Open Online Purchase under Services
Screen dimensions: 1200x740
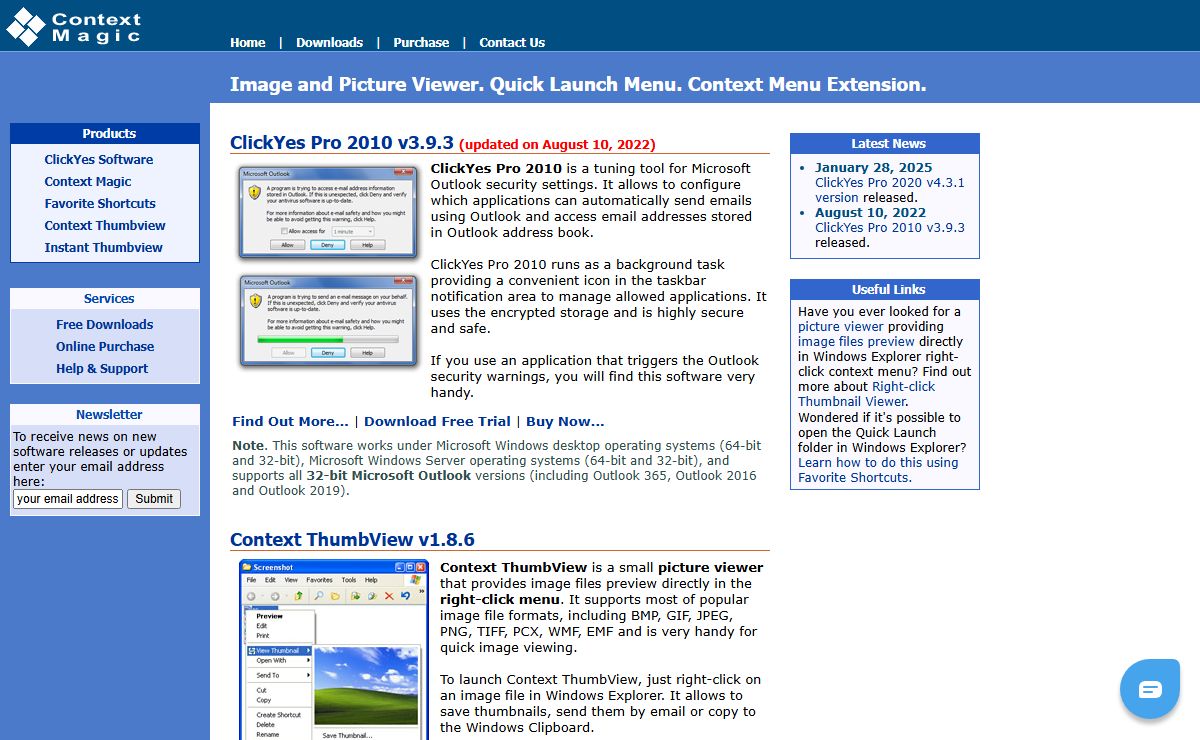click(105, 346)
